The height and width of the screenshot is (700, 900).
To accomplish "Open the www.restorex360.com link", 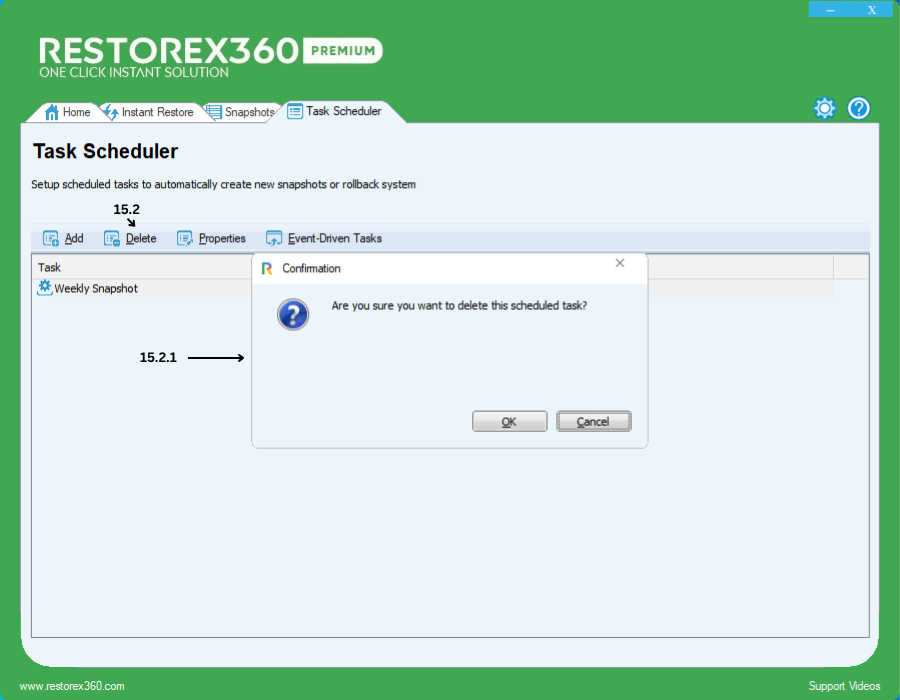I will point(72,686).
